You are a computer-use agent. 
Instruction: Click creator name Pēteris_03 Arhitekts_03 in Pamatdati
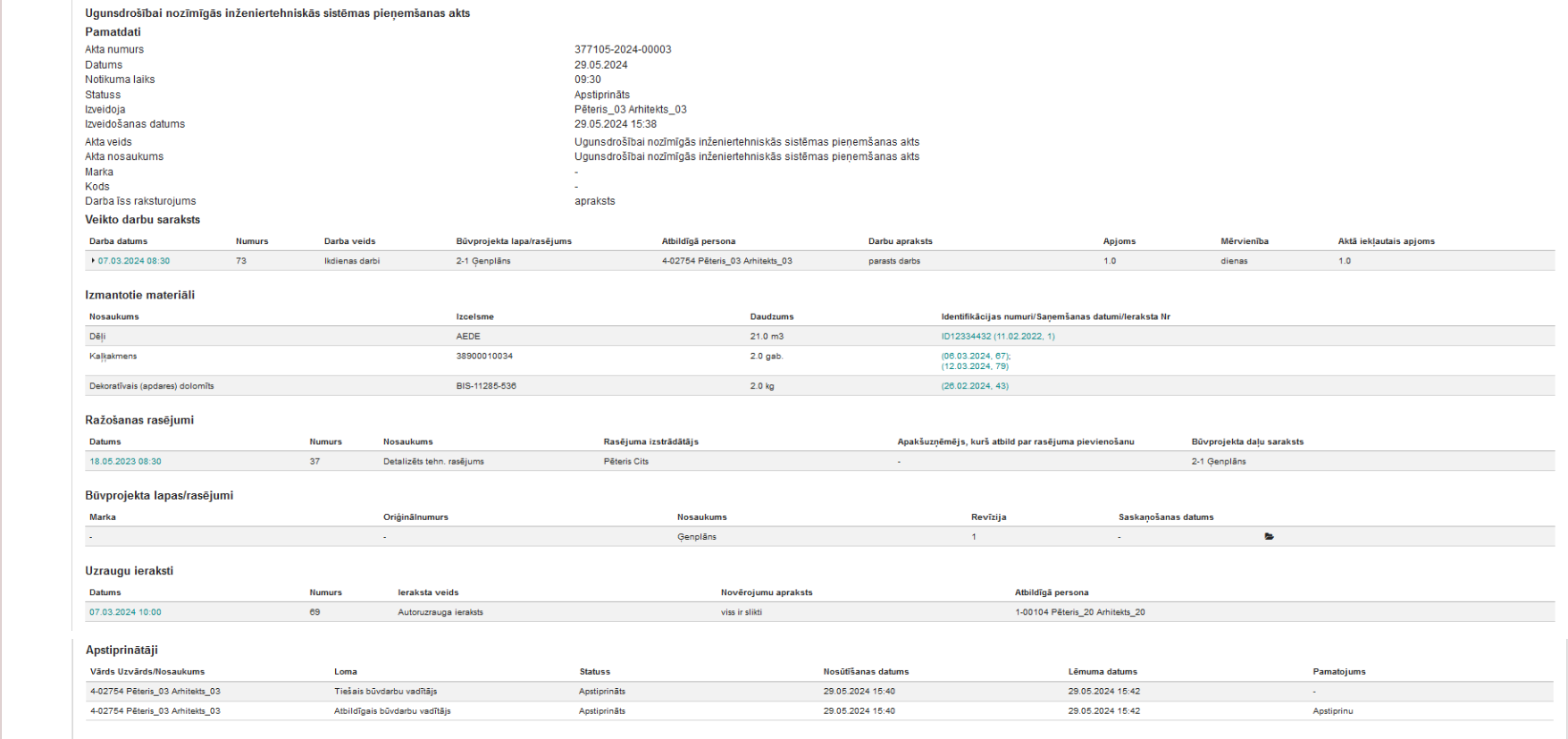tap(631, 110)
